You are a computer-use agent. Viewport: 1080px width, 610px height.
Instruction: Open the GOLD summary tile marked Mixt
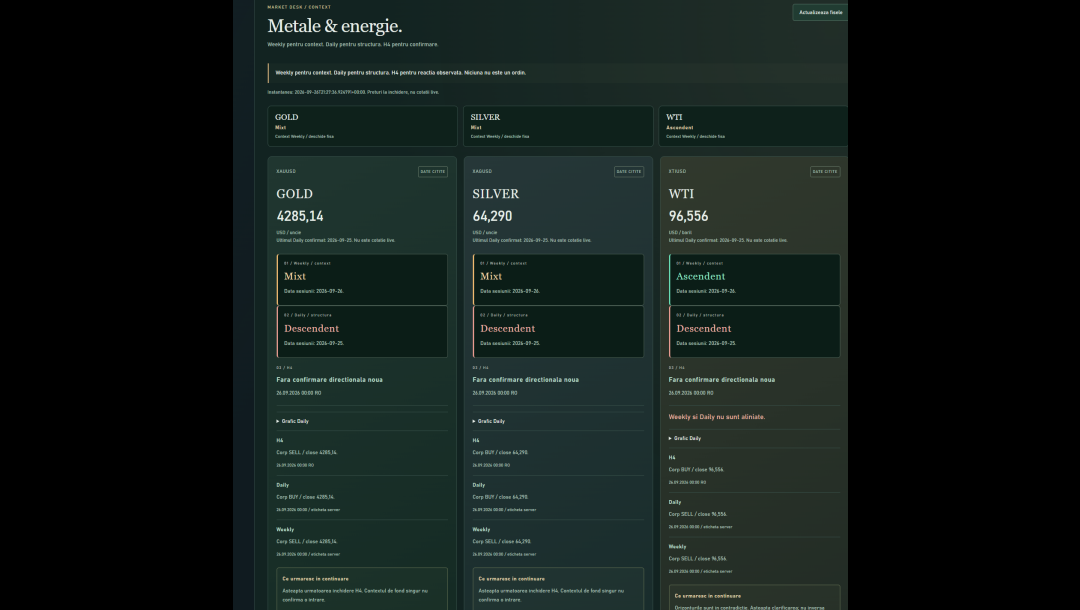(362, 126)
